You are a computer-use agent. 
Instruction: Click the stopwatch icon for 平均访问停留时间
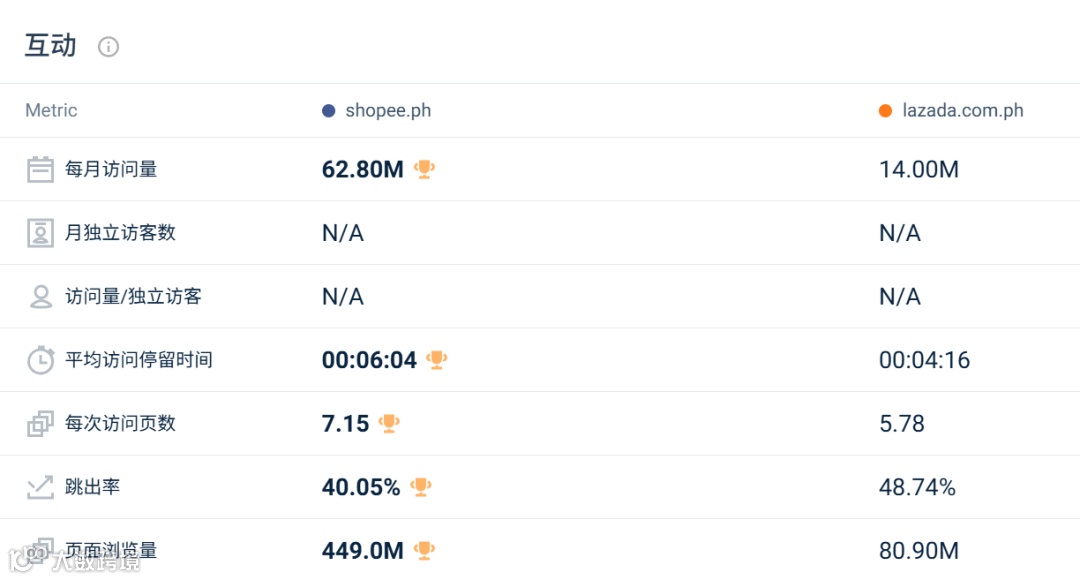coord(40,360)
